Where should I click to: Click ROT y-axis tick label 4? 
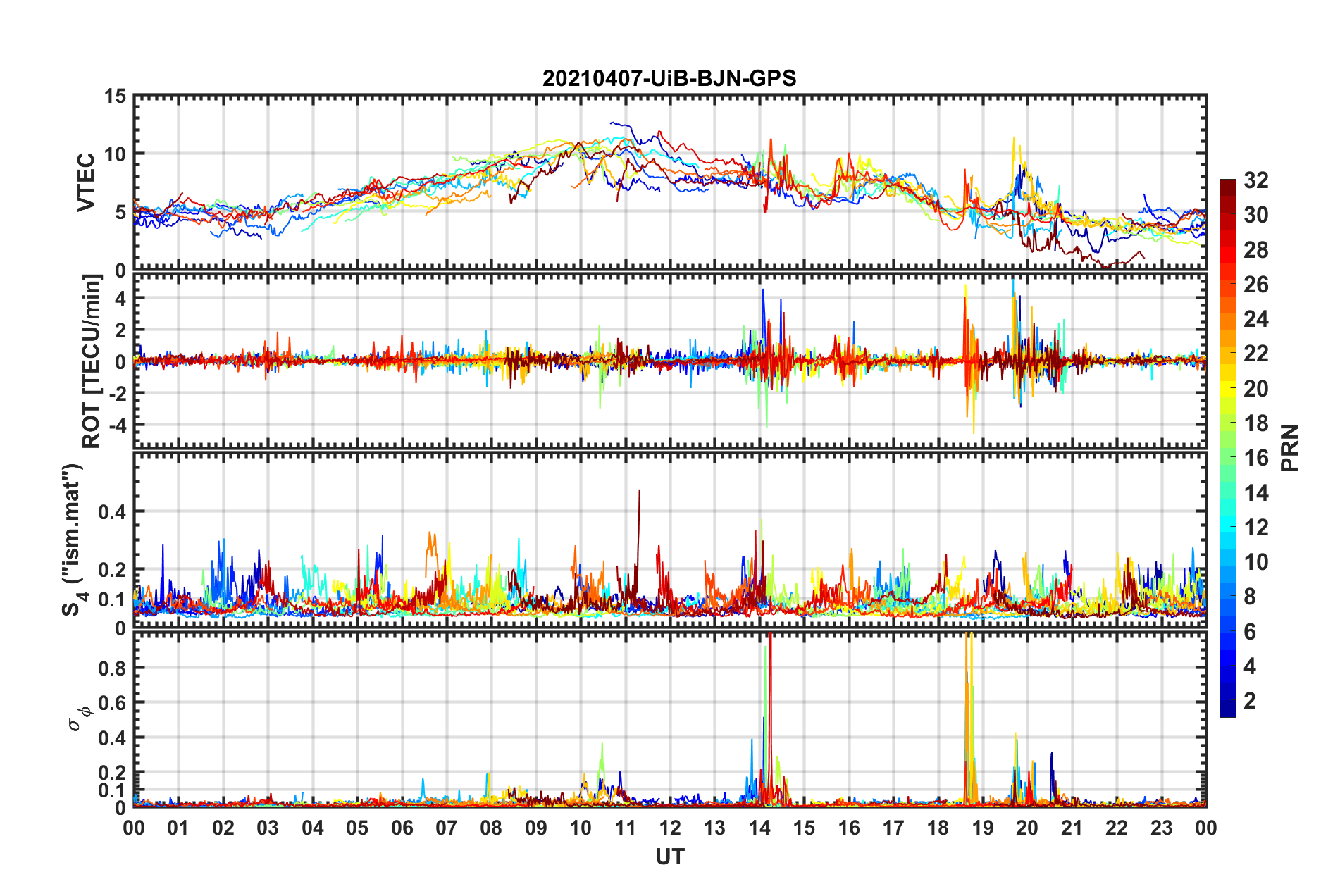point(121,299)
